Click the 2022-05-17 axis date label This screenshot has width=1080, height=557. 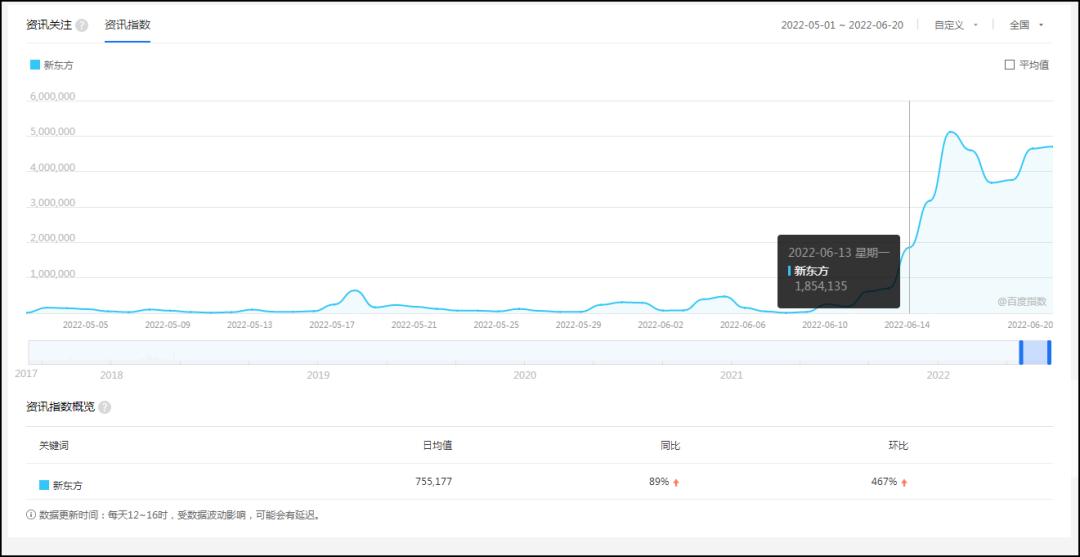point(332,324)
